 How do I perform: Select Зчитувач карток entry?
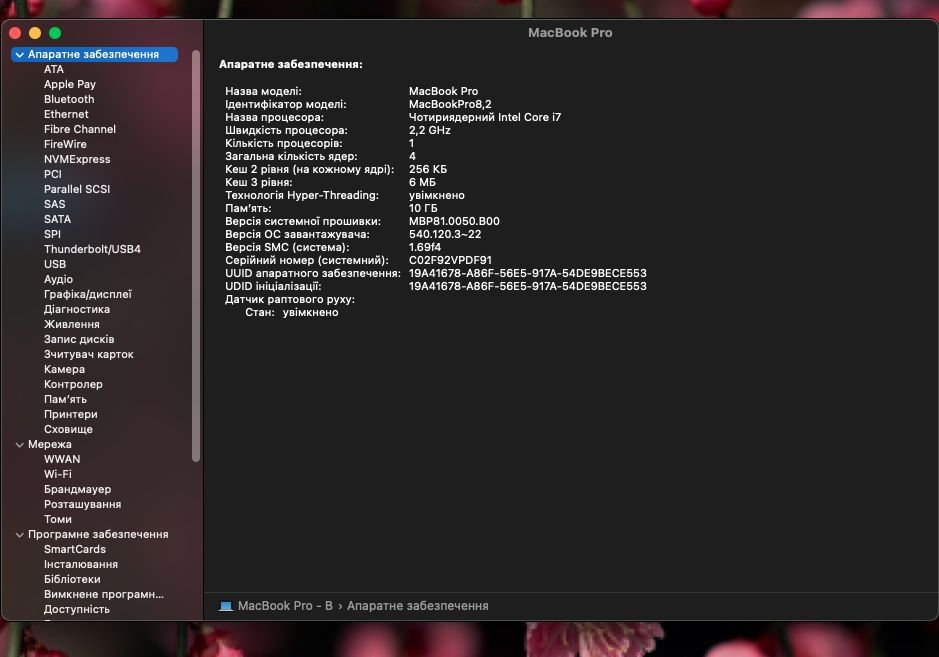click(89, 354)
